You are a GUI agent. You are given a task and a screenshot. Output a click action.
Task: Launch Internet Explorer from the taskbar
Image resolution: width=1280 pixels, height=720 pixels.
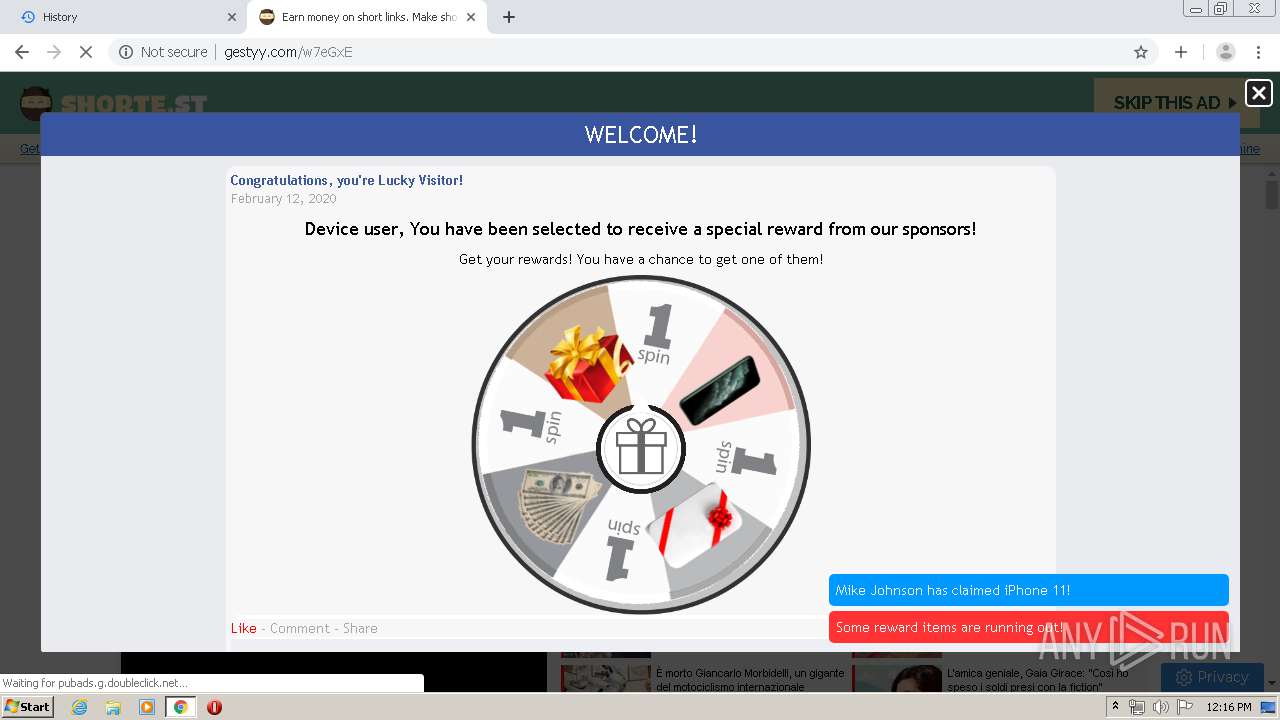coord(80,707)
